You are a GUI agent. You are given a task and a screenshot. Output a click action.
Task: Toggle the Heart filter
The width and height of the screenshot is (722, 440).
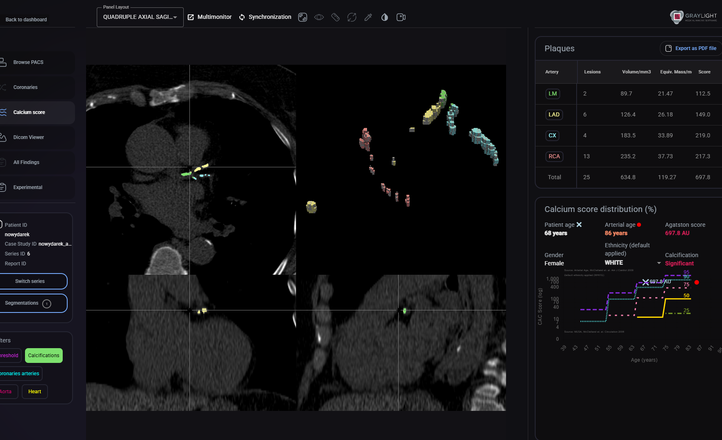pos(35,392)
